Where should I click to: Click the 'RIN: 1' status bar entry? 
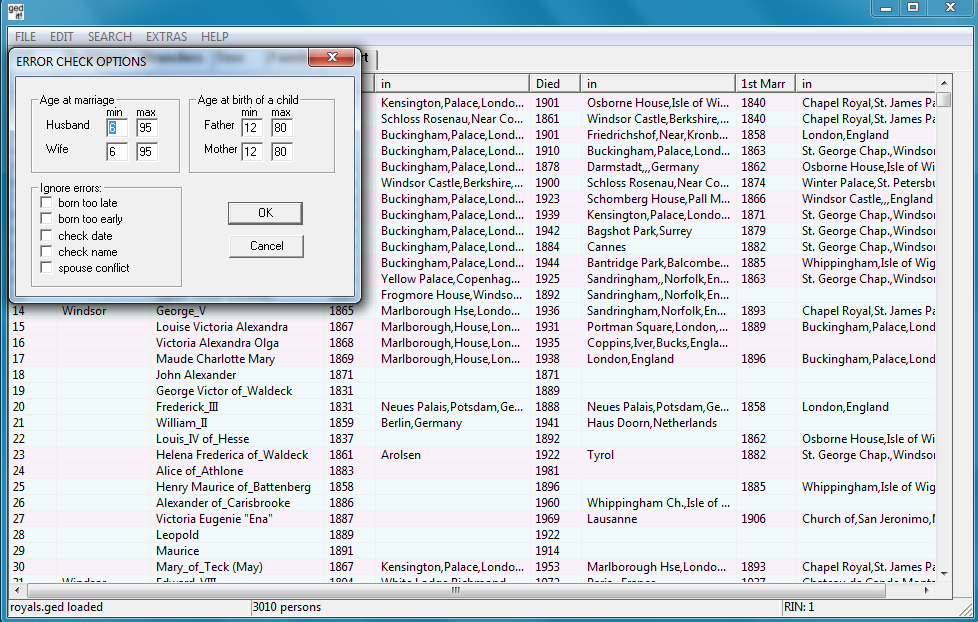799,607
